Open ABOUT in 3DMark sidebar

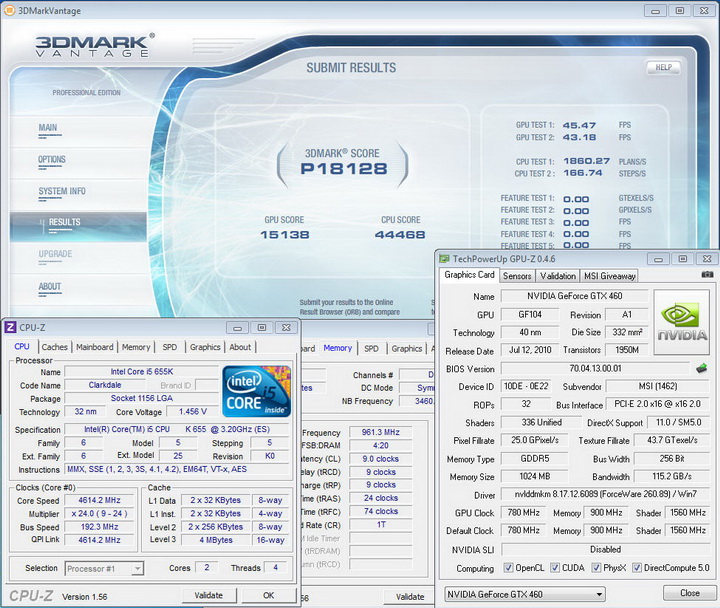click(x=50, y=287)
